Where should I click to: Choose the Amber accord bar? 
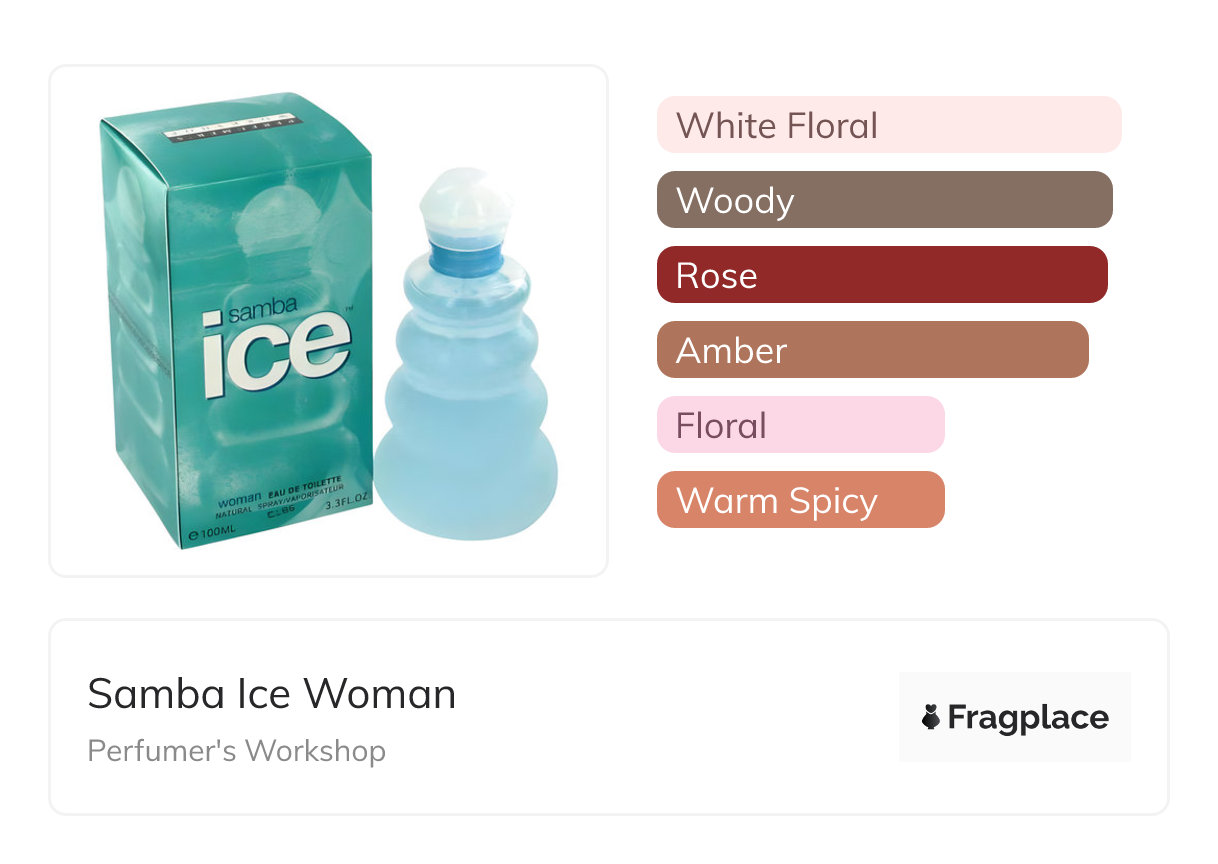click(872, 350)
